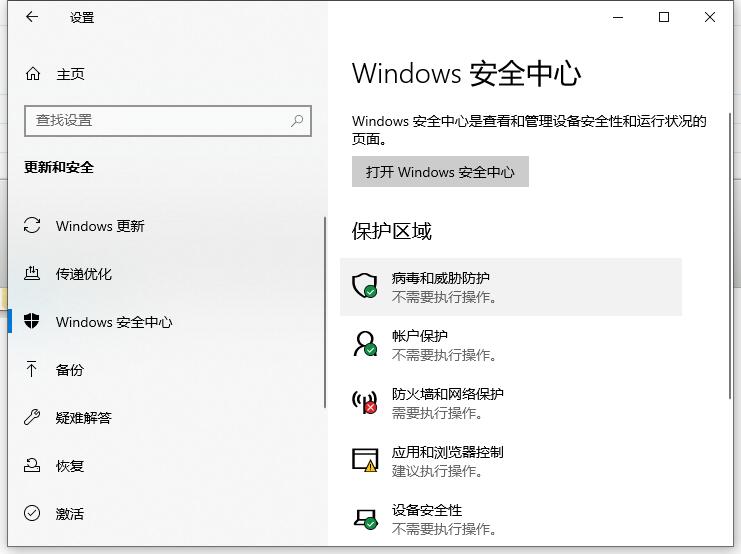
Task: Click the 恢复 recovery icon
Action: coord(32,465)
